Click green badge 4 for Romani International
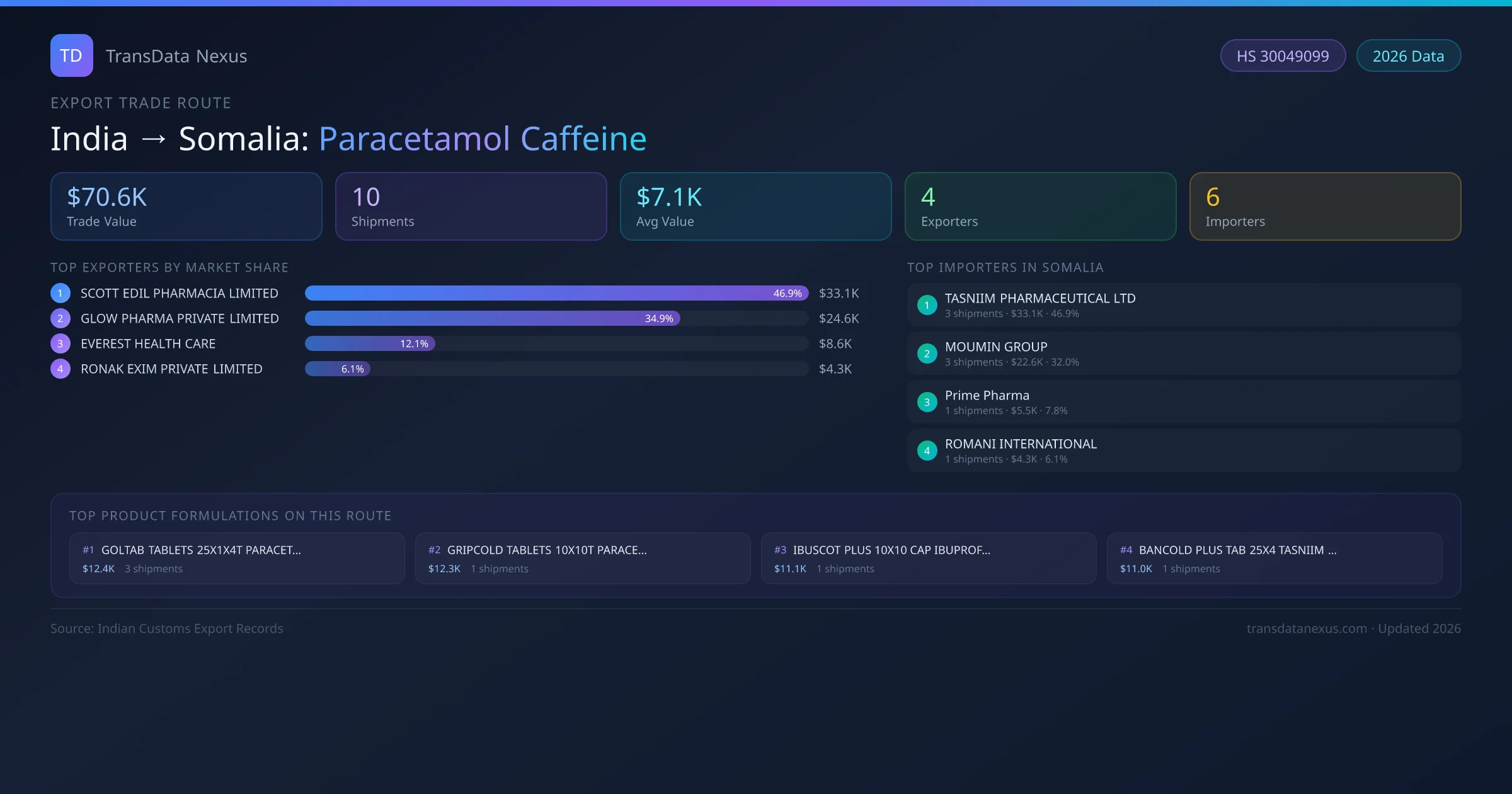This screenshot has width=1512, height=794. point(927,451)
